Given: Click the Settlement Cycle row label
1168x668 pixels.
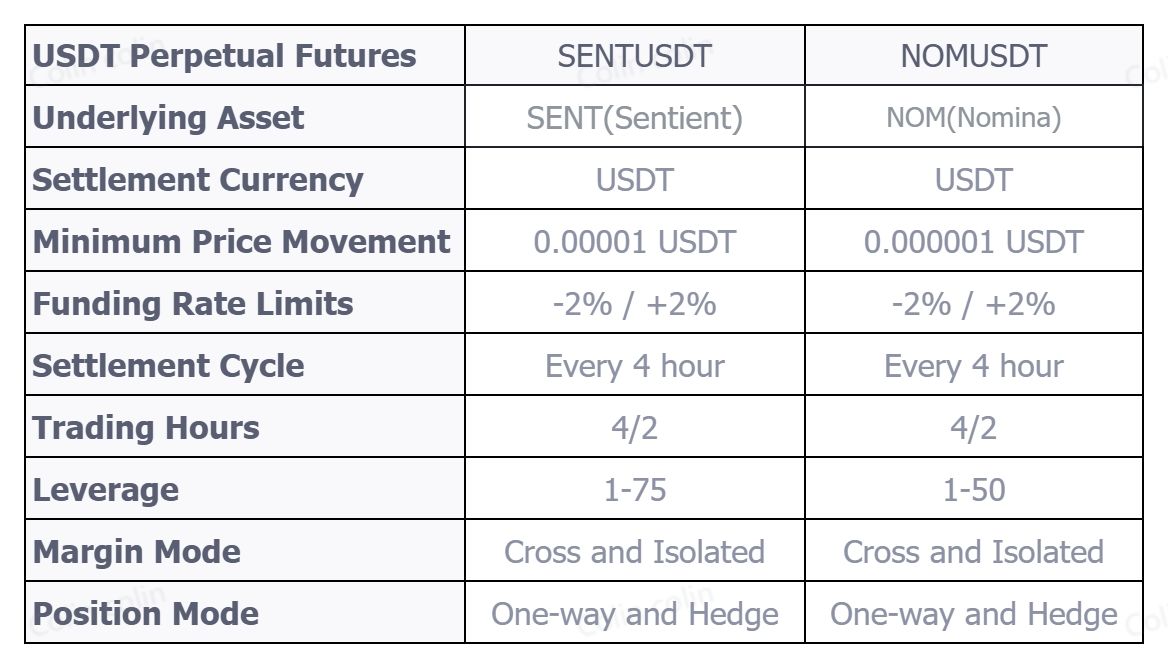Looking at the screenshot, I should point(168,366).
